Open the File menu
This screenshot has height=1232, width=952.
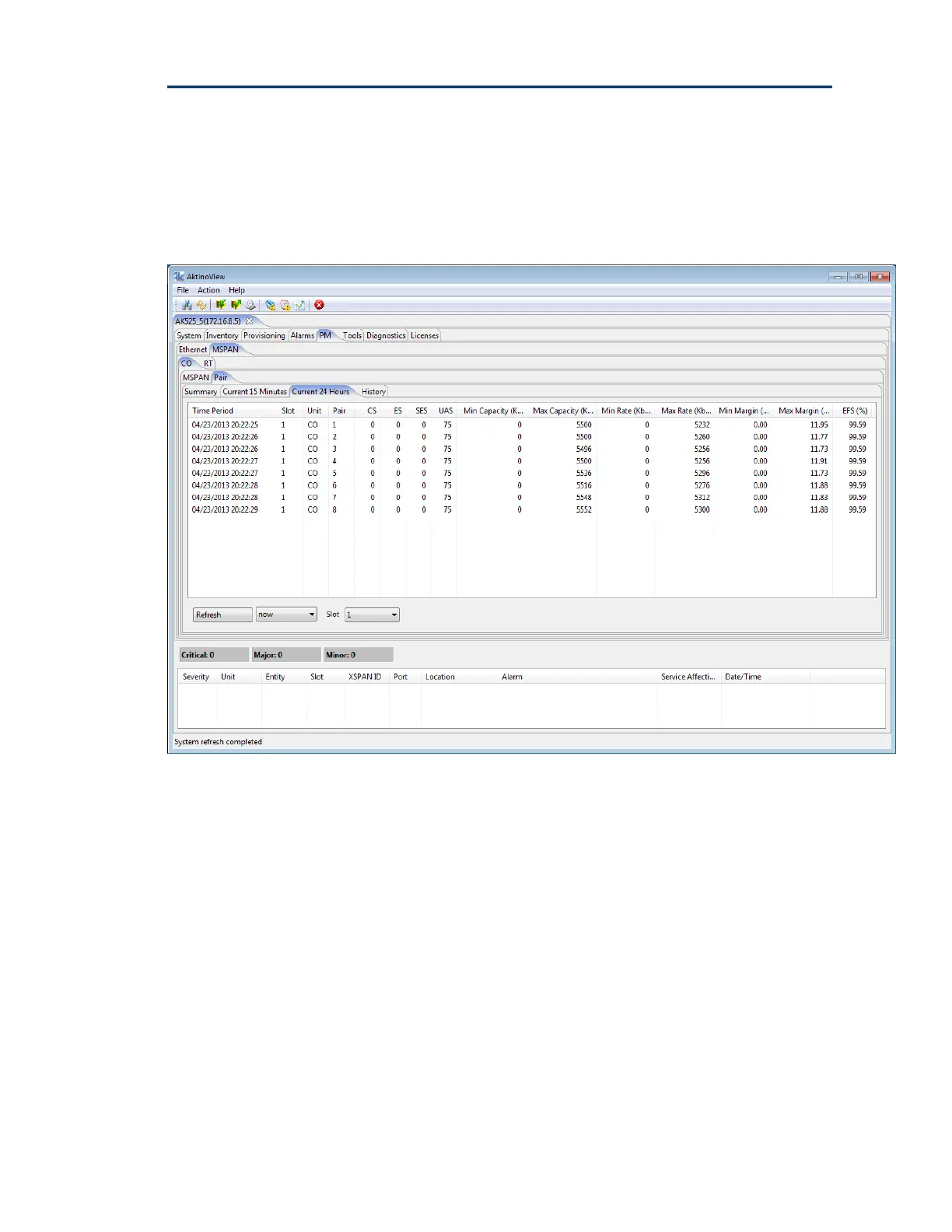(x=183, y=290)
